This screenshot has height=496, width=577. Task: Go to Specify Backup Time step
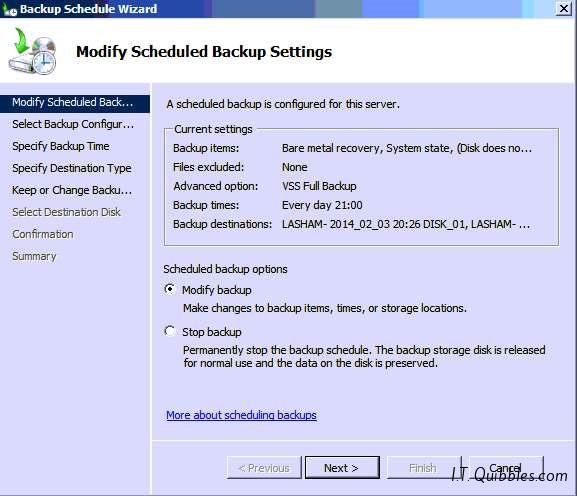(61, 146)
